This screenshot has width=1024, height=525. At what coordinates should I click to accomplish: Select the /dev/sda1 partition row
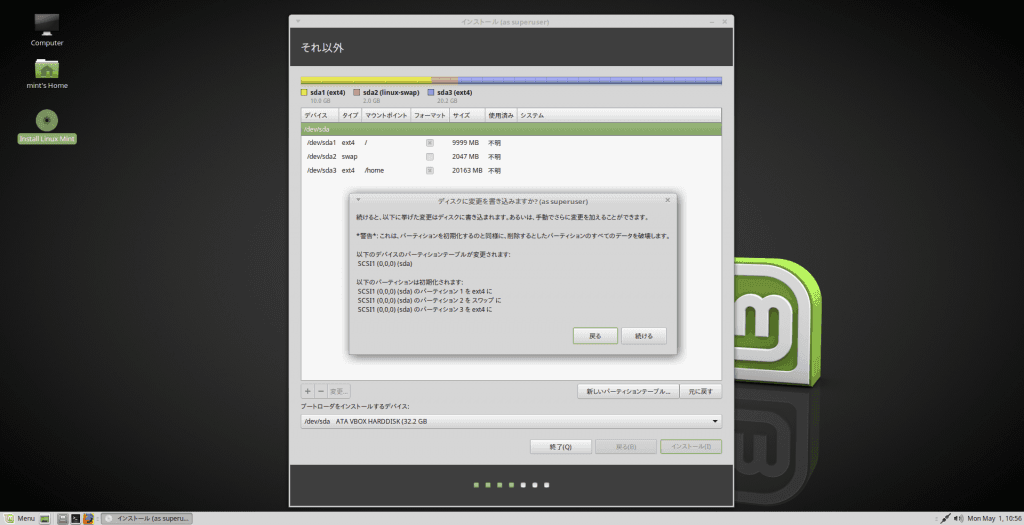point(511,142)
